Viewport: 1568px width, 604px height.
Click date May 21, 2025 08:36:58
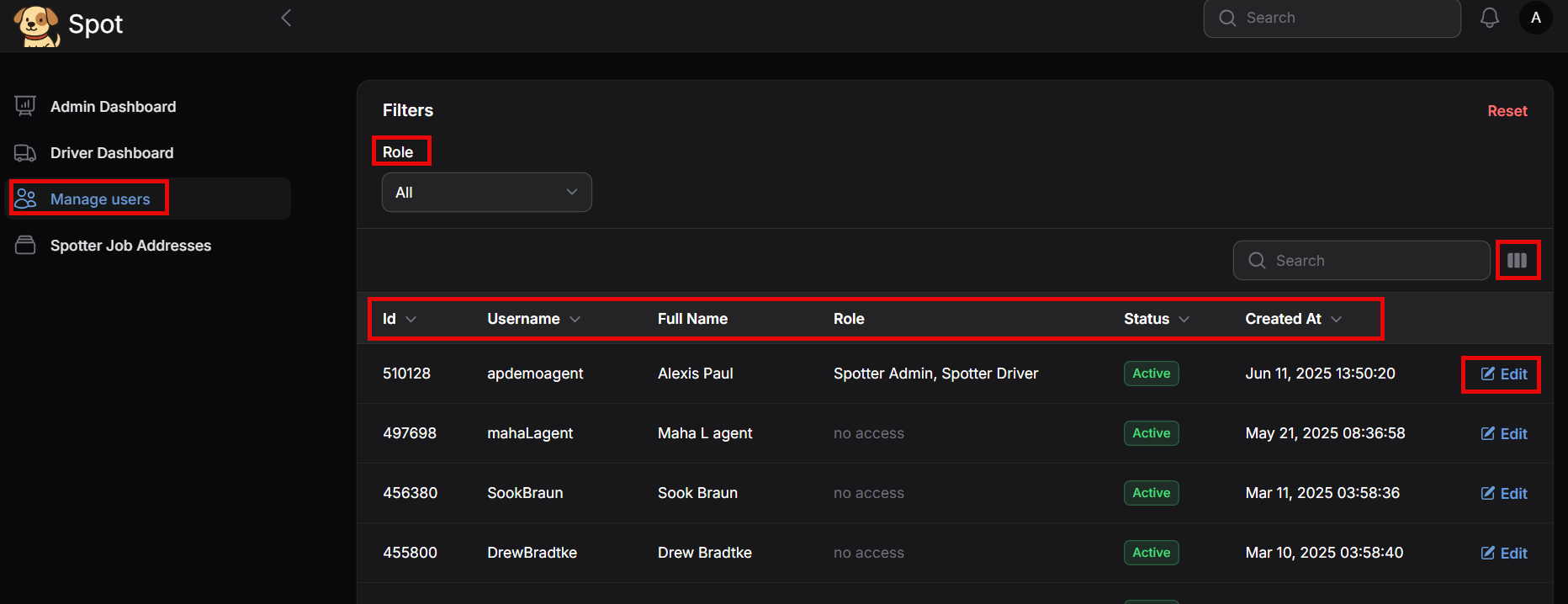click(1325, 433)
